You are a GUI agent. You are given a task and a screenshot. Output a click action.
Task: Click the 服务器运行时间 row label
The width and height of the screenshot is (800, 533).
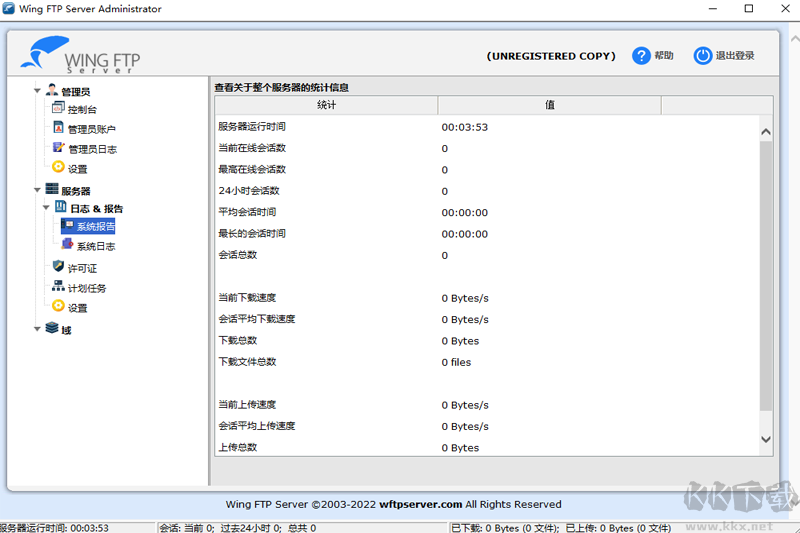coord(252,126)
